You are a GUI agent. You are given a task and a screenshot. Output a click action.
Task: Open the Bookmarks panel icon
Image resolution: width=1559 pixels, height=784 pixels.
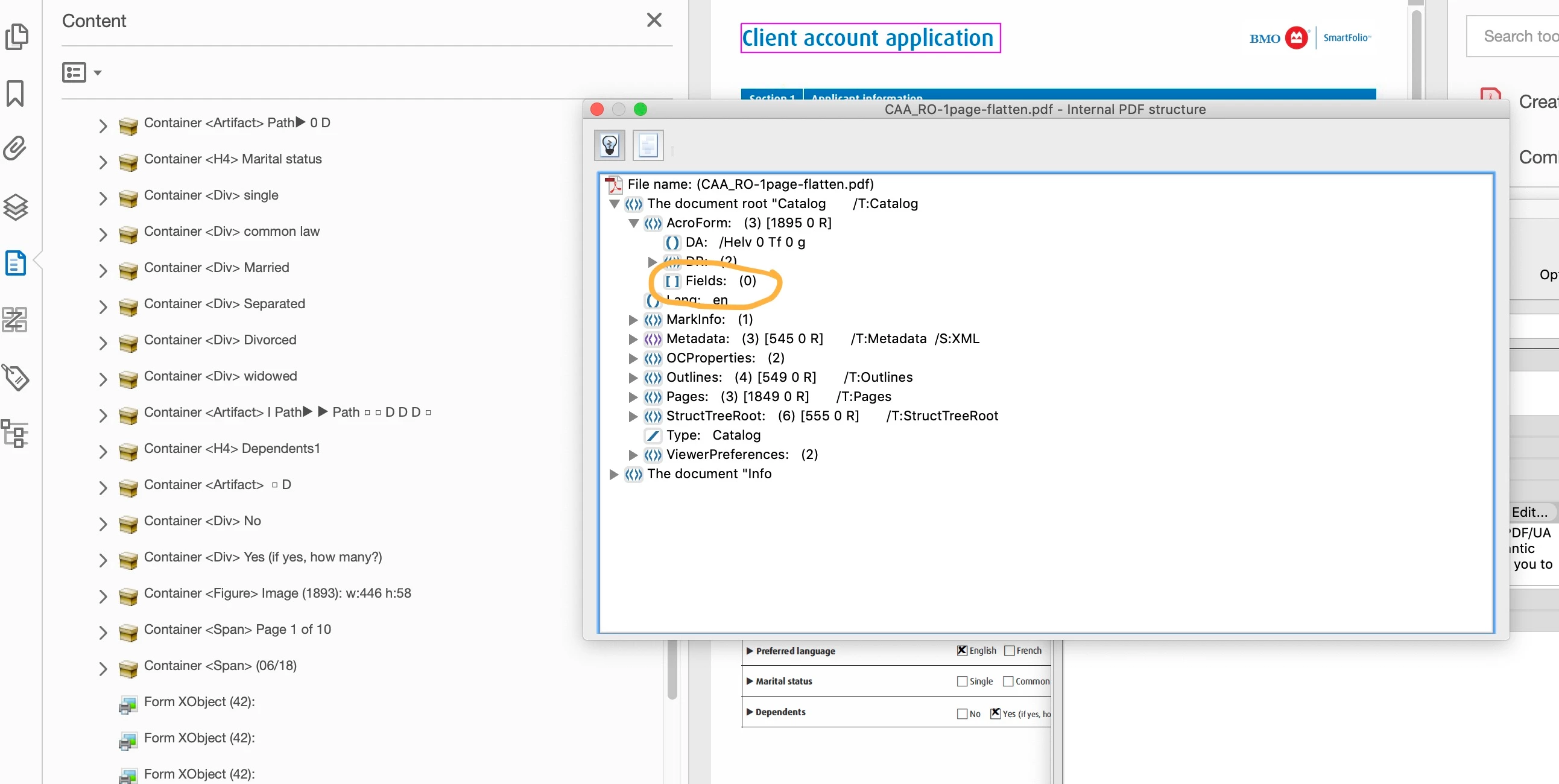click(15, 93)
